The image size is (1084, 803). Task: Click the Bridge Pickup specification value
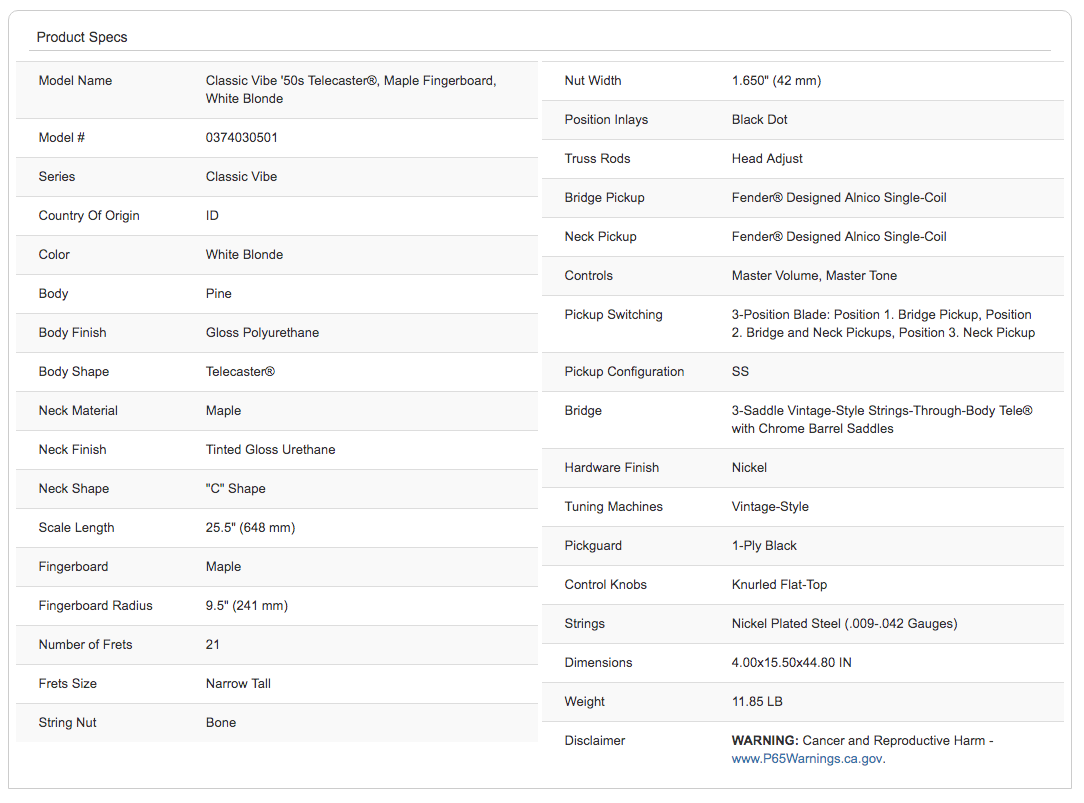click(839, 198)
